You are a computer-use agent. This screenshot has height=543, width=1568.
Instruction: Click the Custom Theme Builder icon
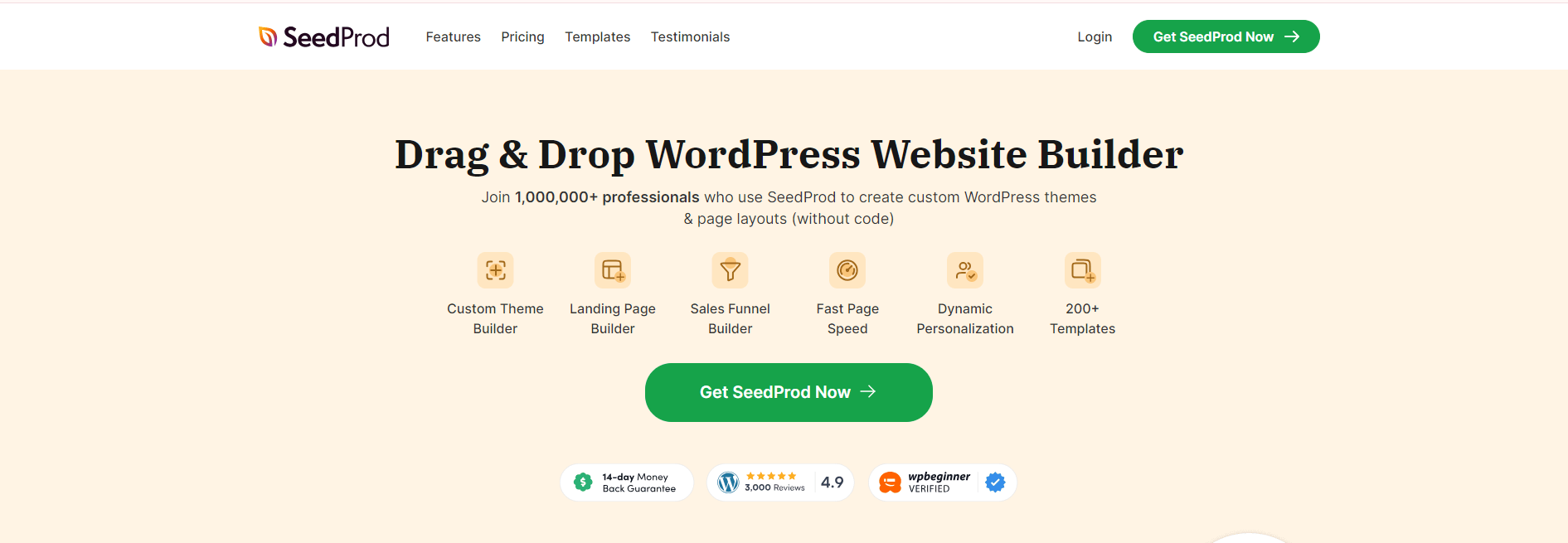[495, 270]
